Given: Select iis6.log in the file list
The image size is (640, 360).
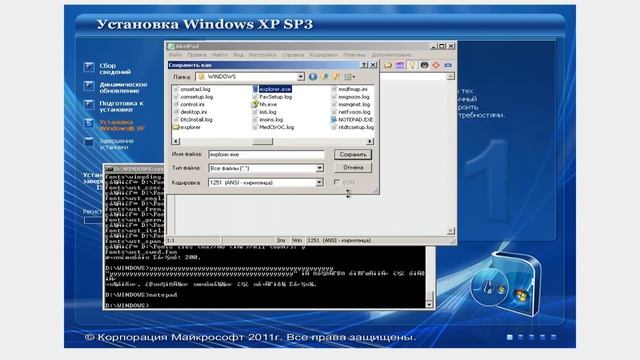Looking at the screenshot, I should tap(268, 112).
